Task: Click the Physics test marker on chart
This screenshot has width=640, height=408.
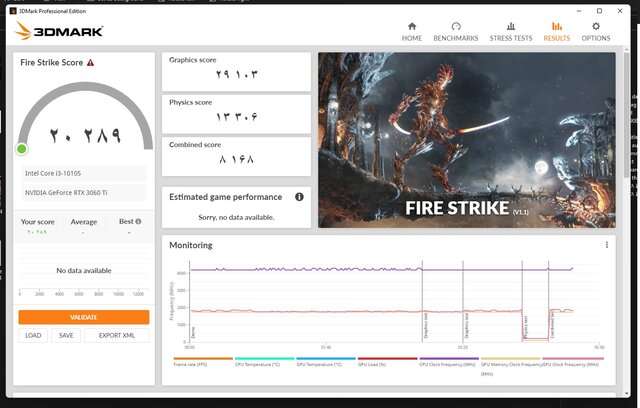Action: (x=525, y=327)
